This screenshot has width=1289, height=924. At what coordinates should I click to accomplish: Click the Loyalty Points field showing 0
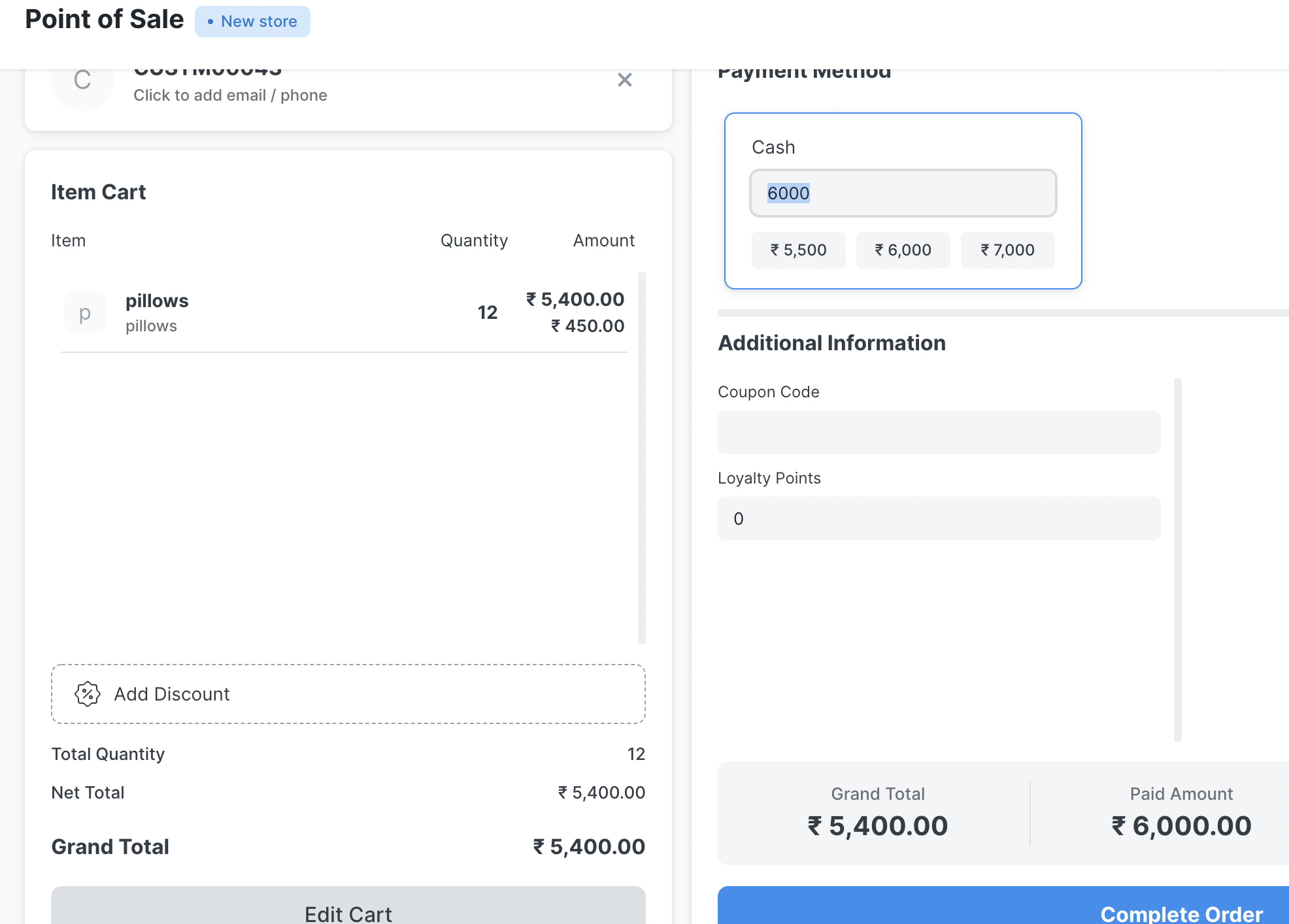pyautogui.click(x=939, y=518)
